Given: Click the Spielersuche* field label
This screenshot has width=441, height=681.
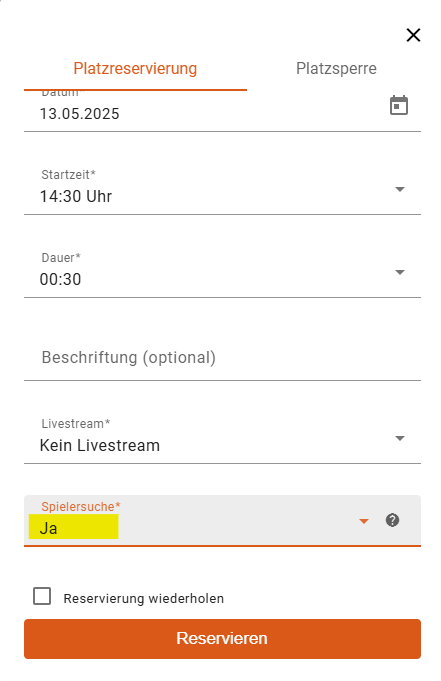Looking at the screenshot, I should 81,507.
